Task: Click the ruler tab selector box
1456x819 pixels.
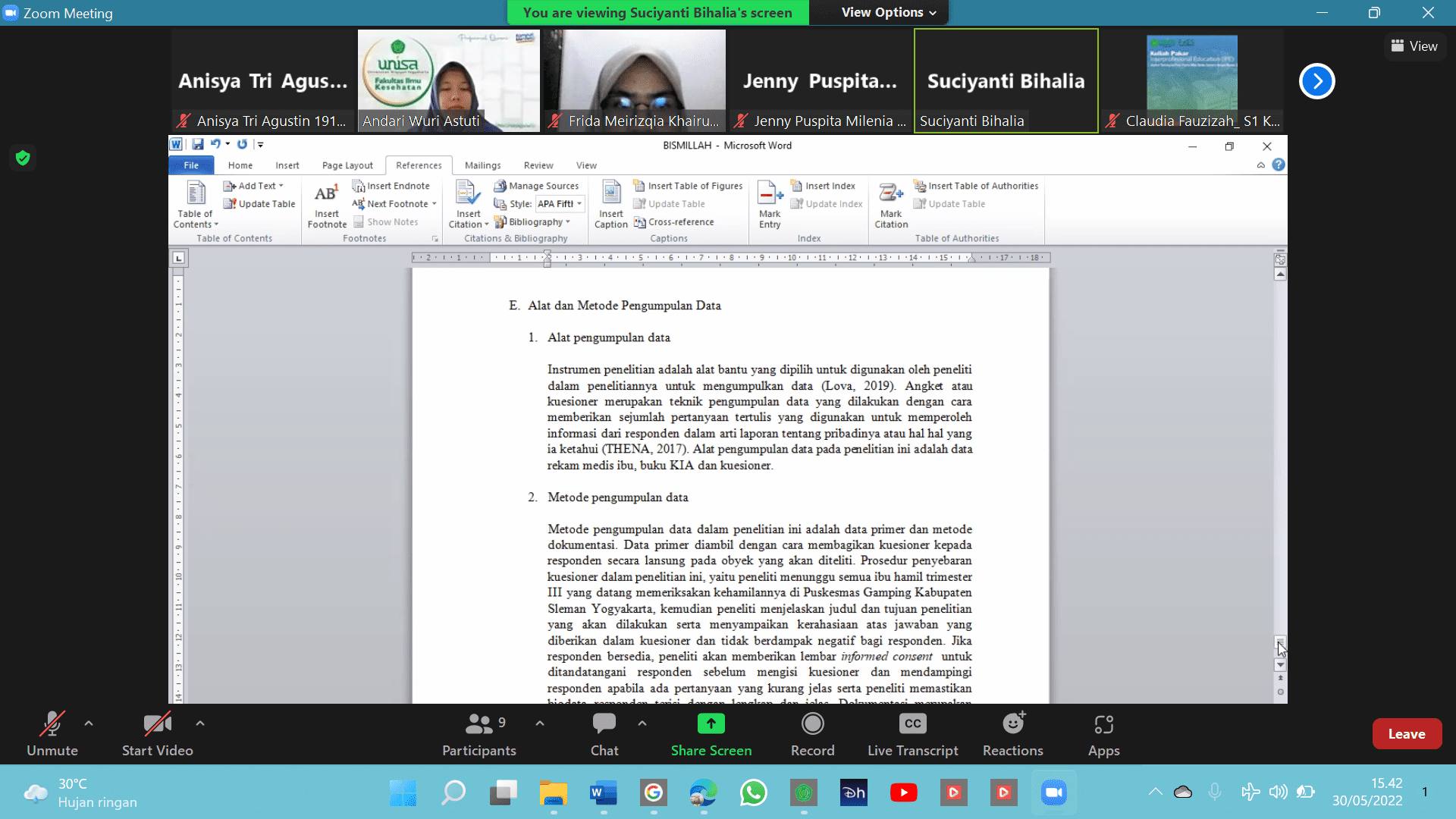Action: coord(179,258)
